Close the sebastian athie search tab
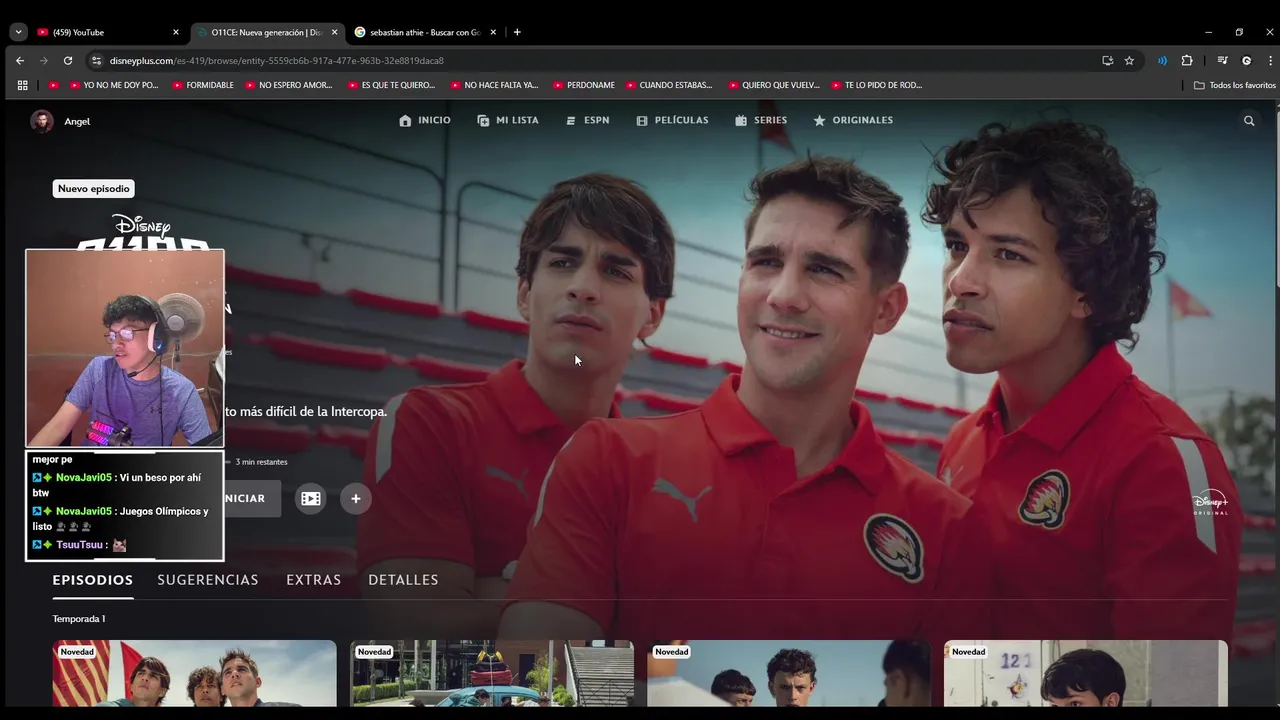Image resolution: width=1280 pixels, height=720 pixels. (493, 32)
